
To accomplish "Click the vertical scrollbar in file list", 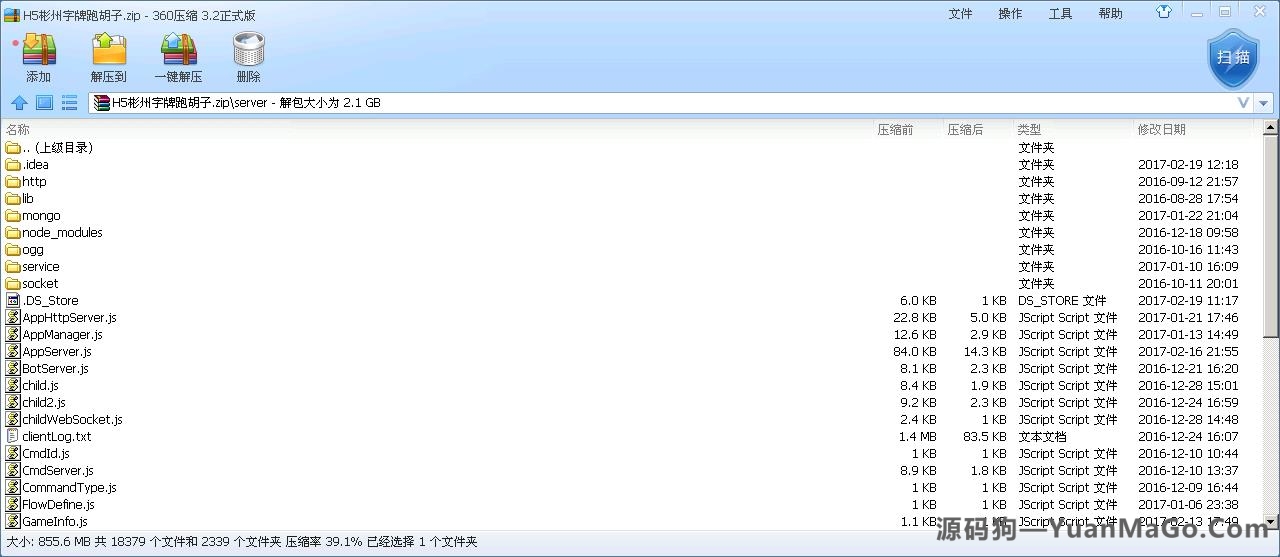I will pos(1271,235).
